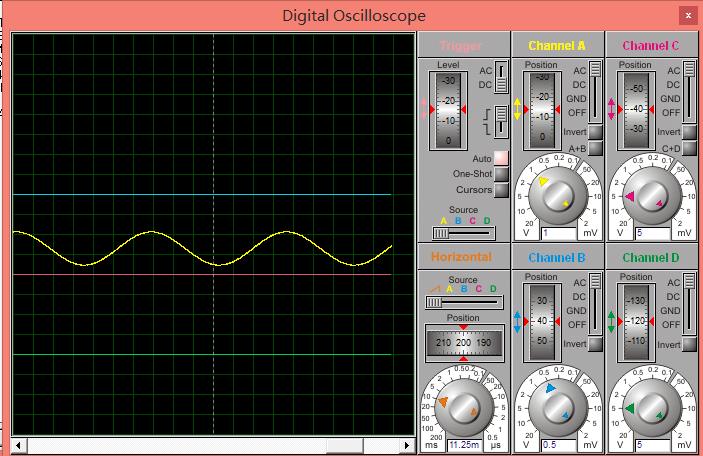Toggle the A+B button on Channel A

point(595,148)
